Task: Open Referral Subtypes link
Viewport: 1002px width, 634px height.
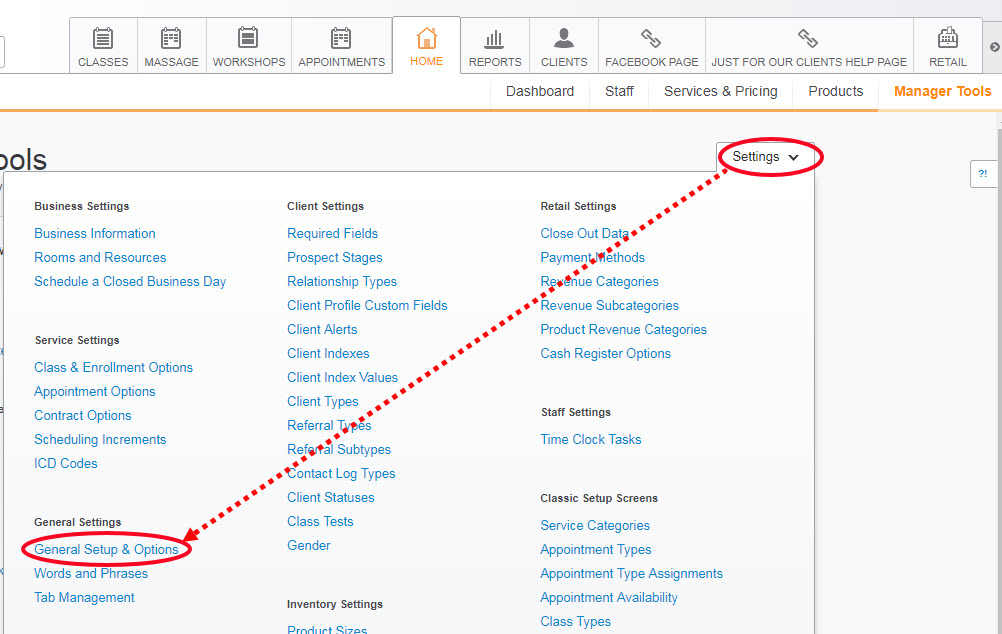Action: pyautogui.click(x=339, y=450)
